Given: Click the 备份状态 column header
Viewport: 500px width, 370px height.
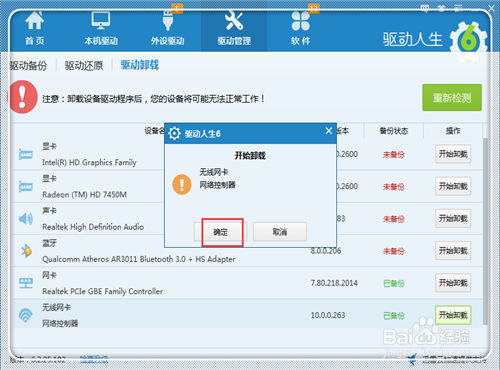Looking at the screenshot, I should pyautogui.click(x=394, y=131).
